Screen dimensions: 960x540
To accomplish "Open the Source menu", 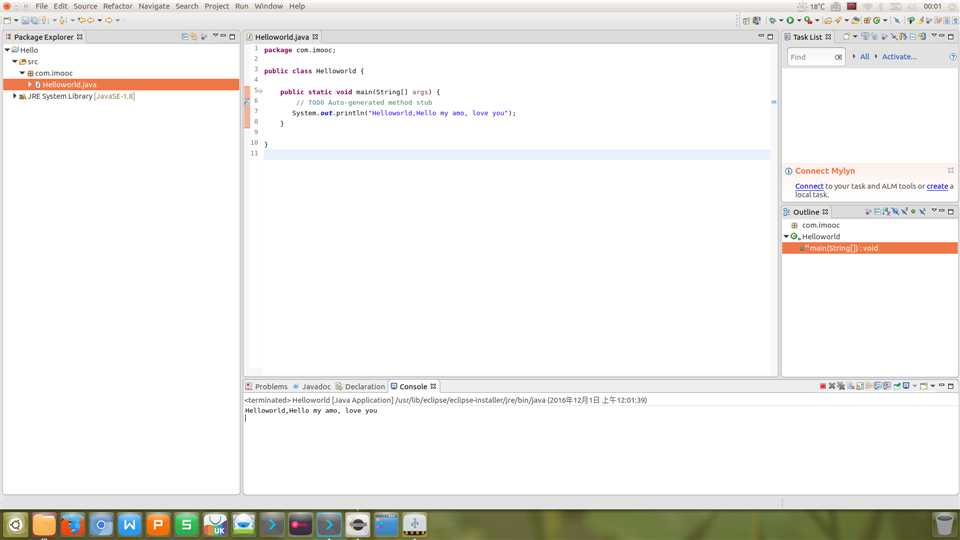I will (x=85, y=6).
